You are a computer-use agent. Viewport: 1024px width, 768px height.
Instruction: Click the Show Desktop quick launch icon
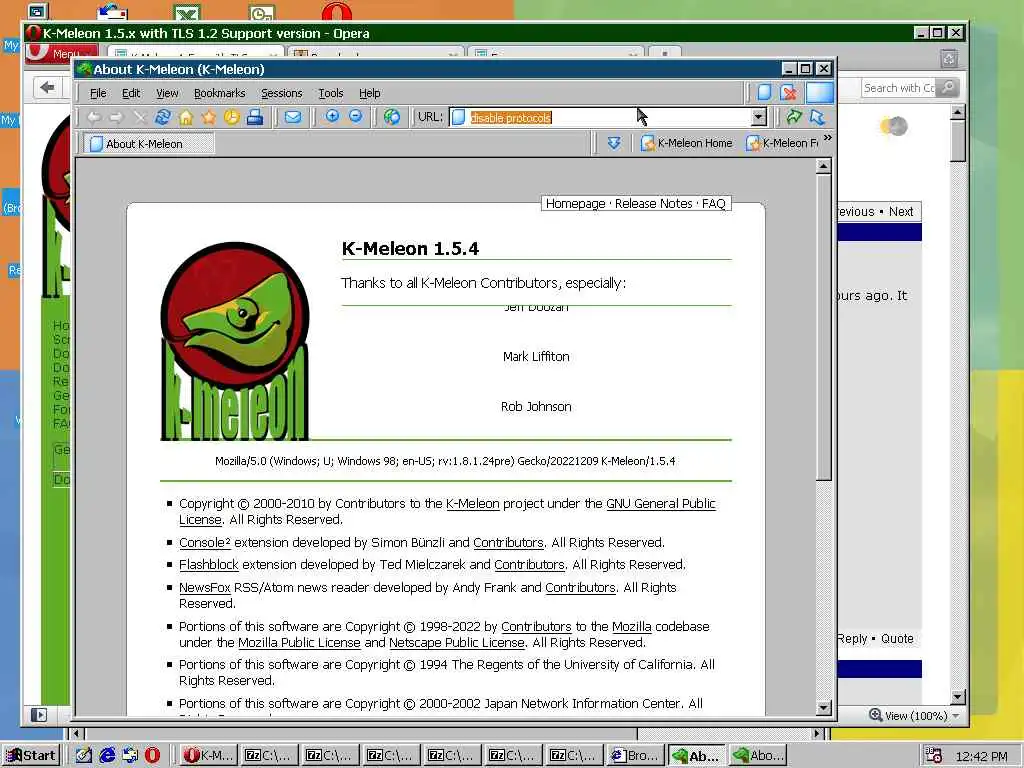coord(84,756)
